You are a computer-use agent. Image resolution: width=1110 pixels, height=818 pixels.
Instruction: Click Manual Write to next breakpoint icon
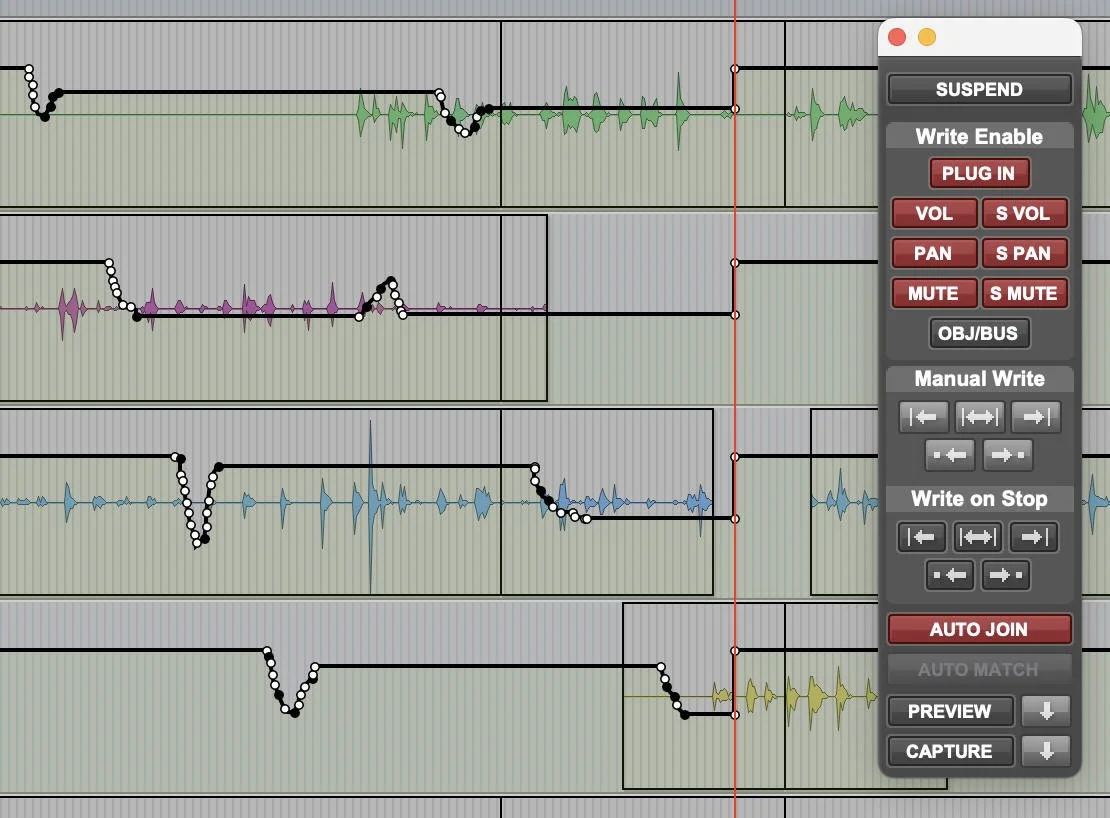(1007, 455)
